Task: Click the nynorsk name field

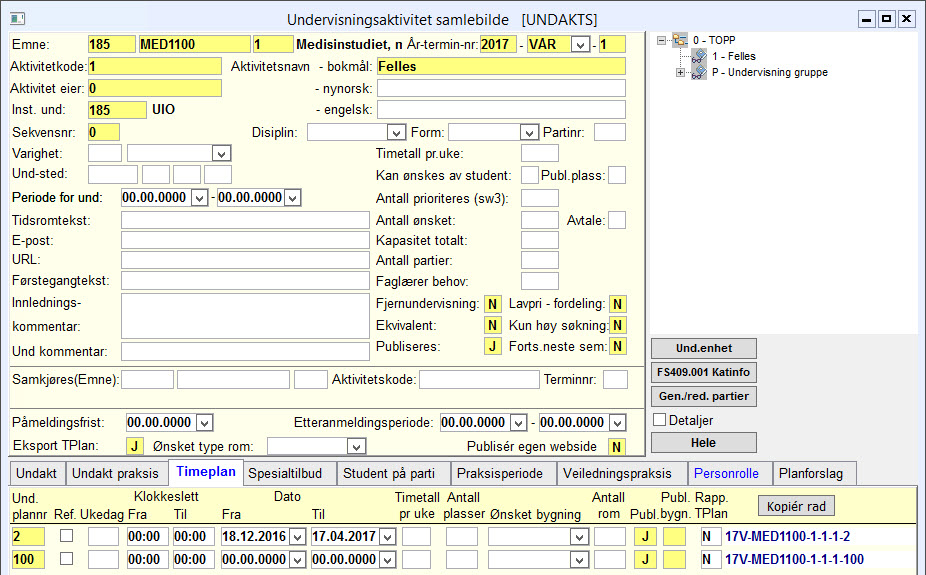Action: click(x=501, y=89)
